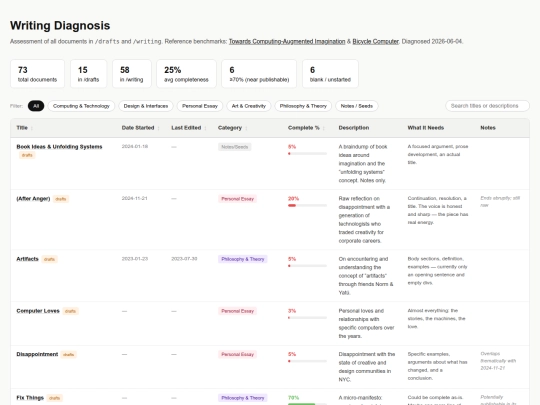Click the drafts tag under Book Ideas
The image size is (540, 405).
tap(27, 155)
